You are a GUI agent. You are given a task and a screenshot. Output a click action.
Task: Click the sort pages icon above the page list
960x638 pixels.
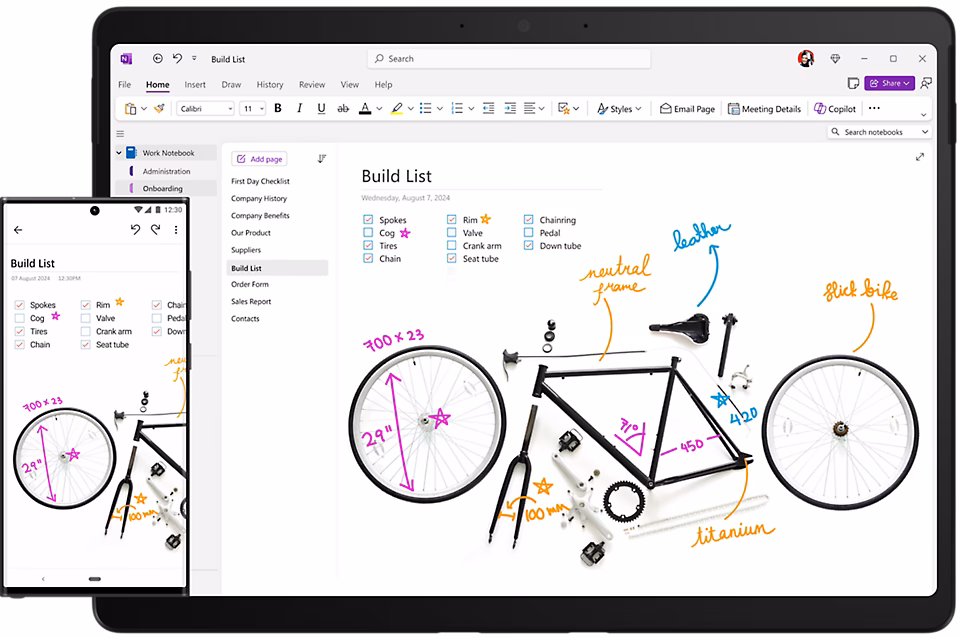[321, 158]
